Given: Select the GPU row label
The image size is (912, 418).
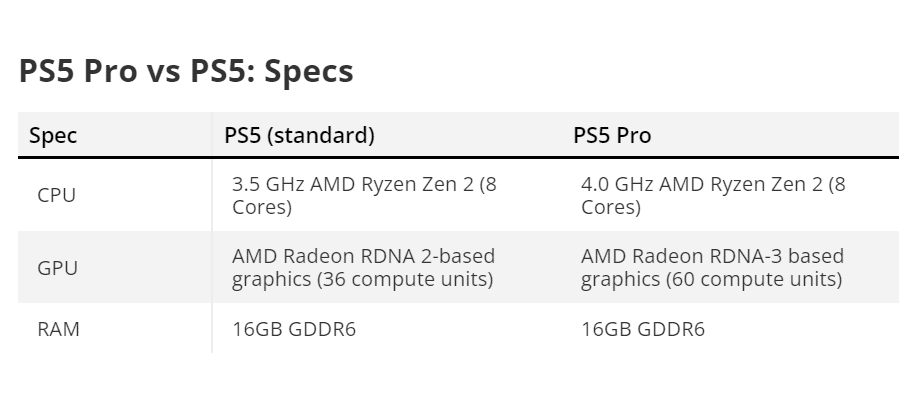Looking at the screenshot, I should 58,268.
